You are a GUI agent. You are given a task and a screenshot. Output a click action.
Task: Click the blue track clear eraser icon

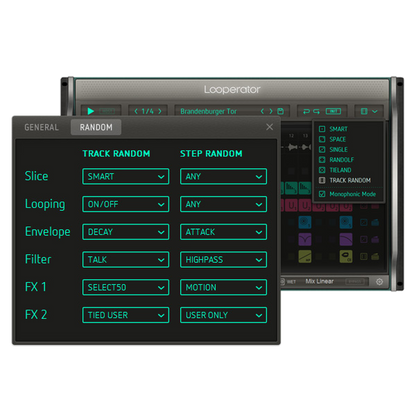[375, 222]
